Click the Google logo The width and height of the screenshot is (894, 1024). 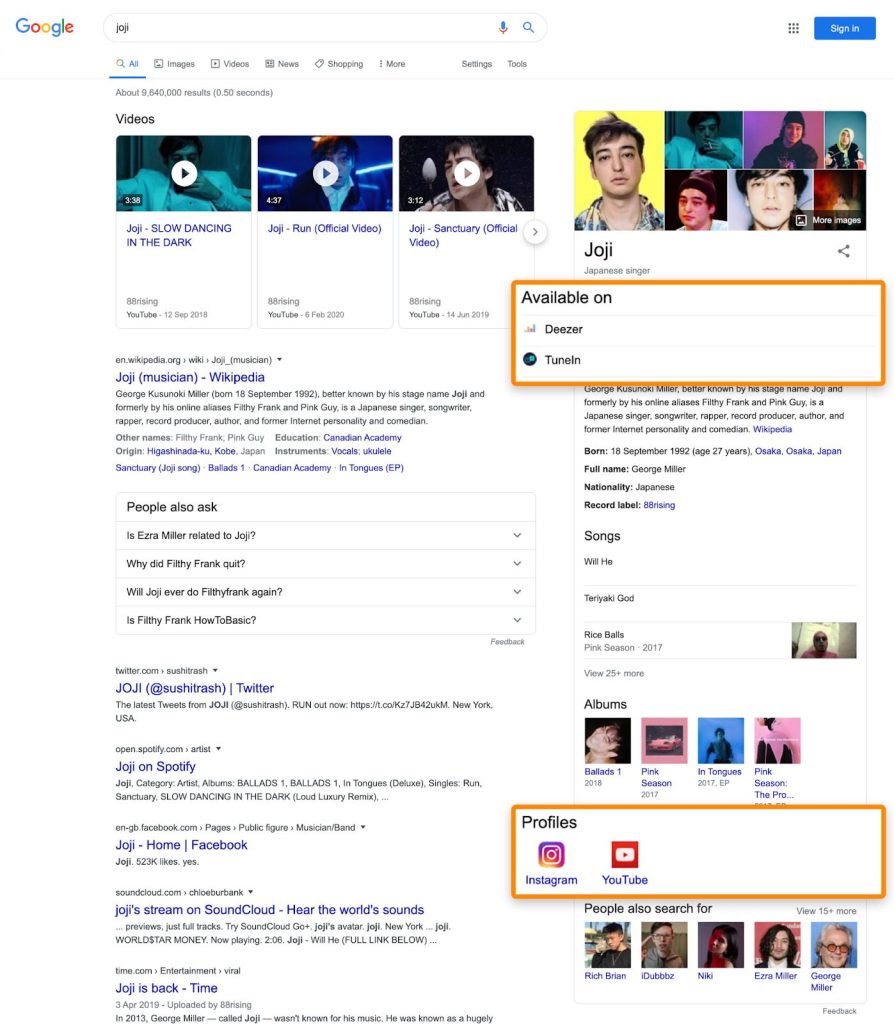[44, 28]
